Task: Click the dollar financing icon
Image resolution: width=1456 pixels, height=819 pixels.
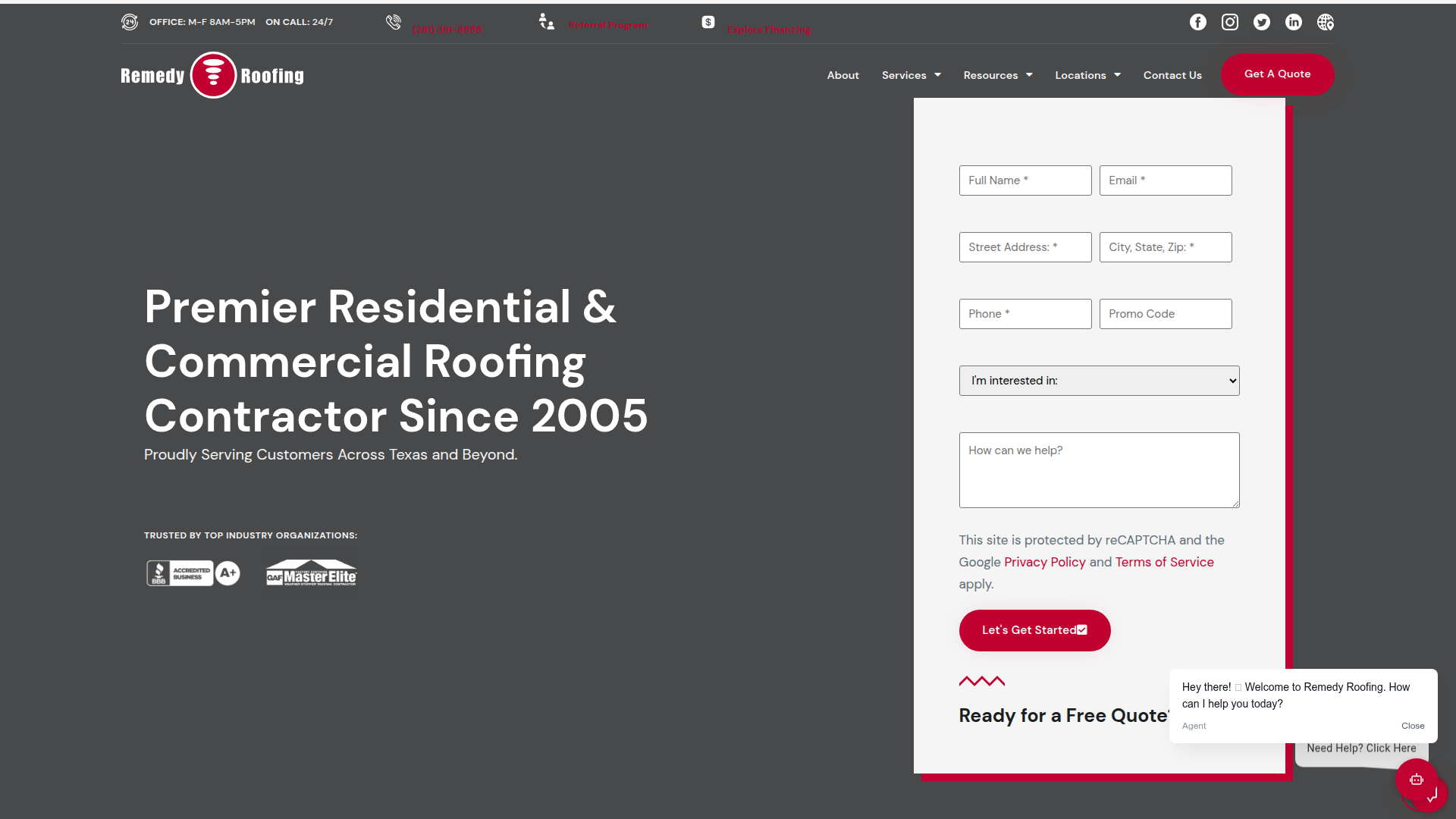Action: pos(708,22)
